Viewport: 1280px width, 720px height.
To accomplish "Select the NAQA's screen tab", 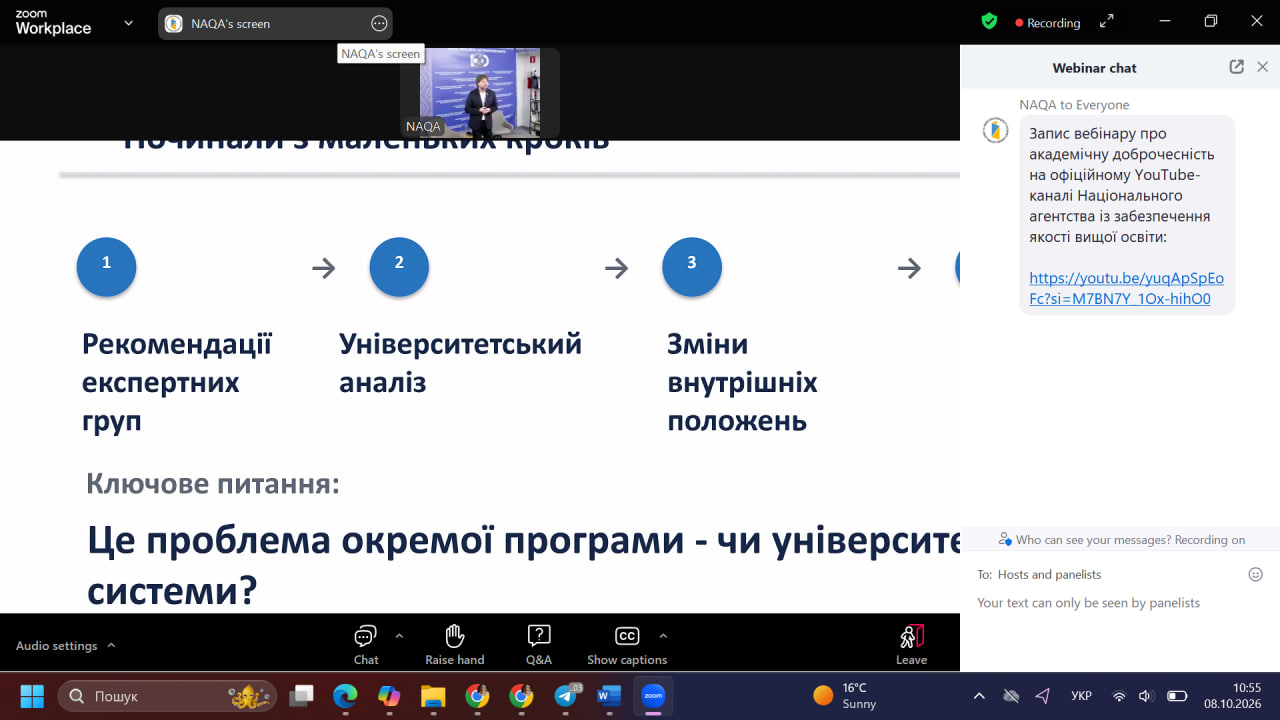I will pos(275,23).
